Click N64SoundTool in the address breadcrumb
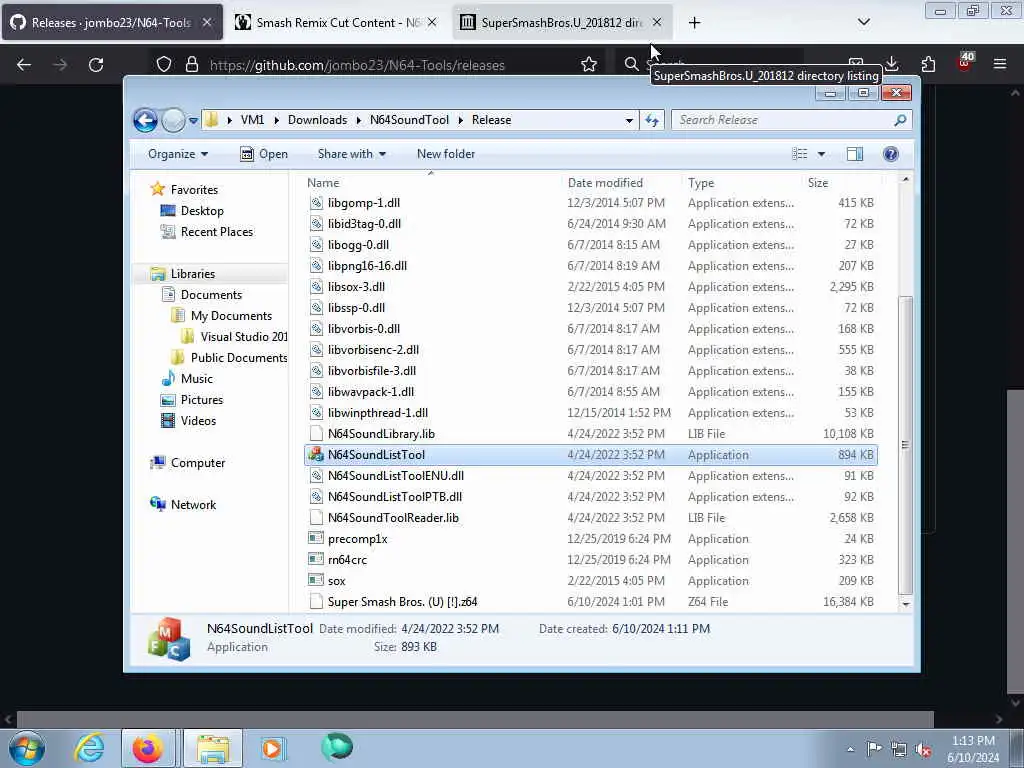 409,120
